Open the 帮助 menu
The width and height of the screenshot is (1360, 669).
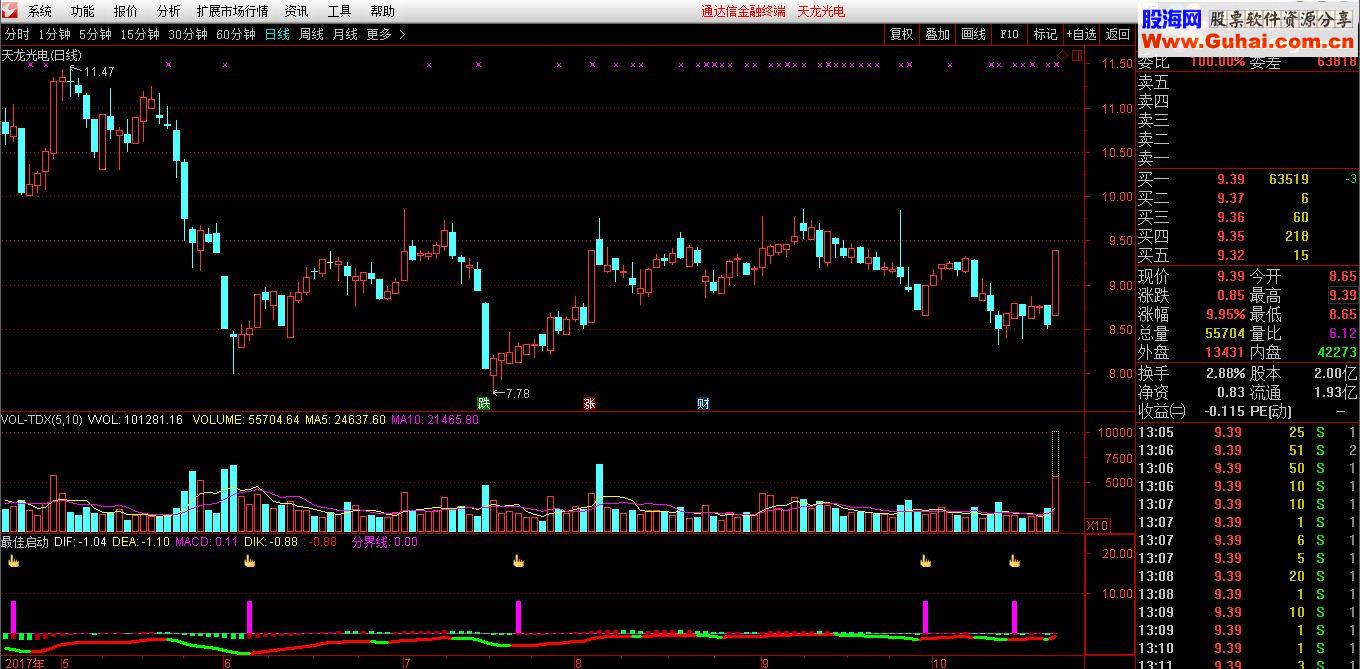[x=382, y=11]
